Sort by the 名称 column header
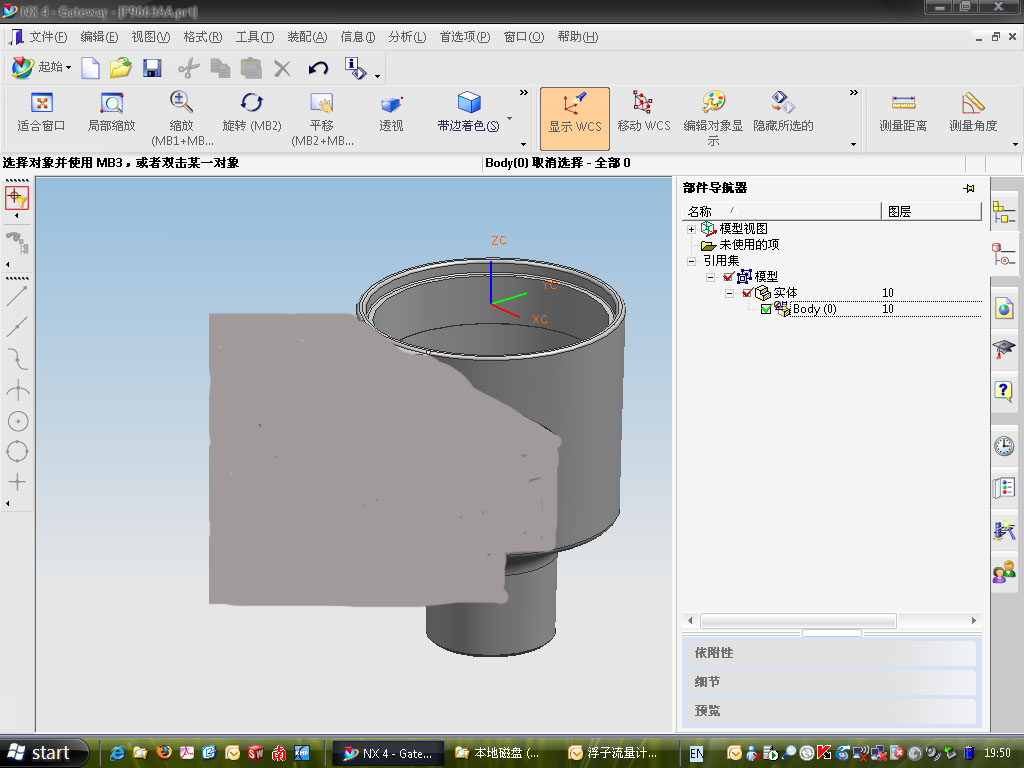1024x768 pixels. pos(781,212)
